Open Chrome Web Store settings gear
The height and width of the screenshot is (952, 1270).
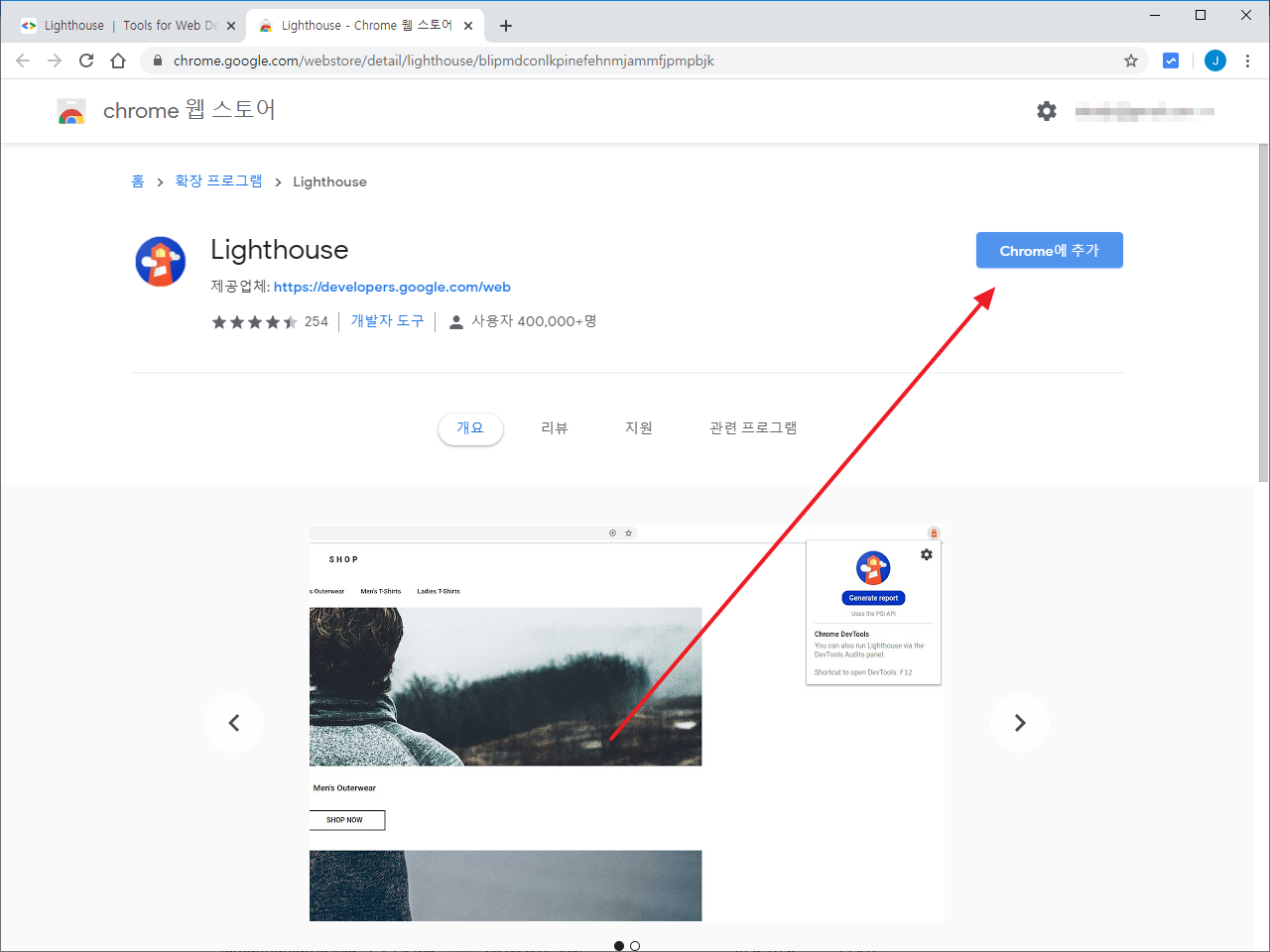click(1047, 111)
